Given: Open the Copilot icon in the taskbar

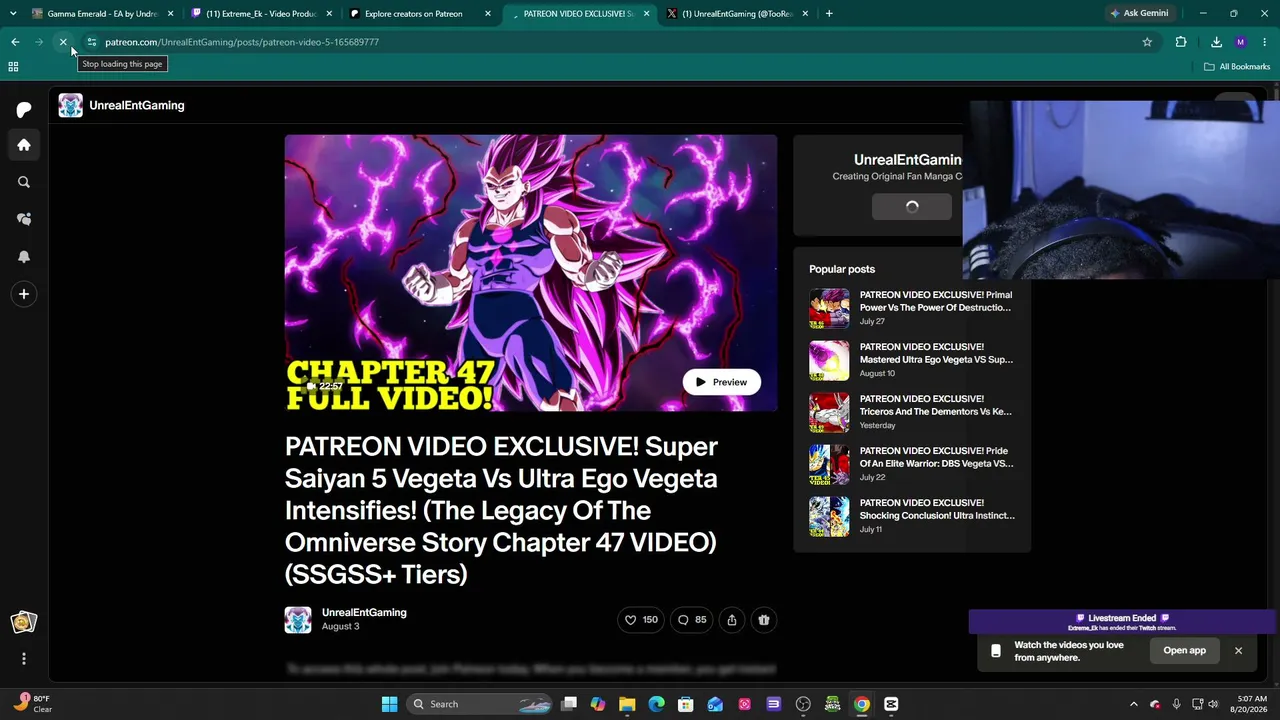Looking at the screenshot, I should 598,704.
